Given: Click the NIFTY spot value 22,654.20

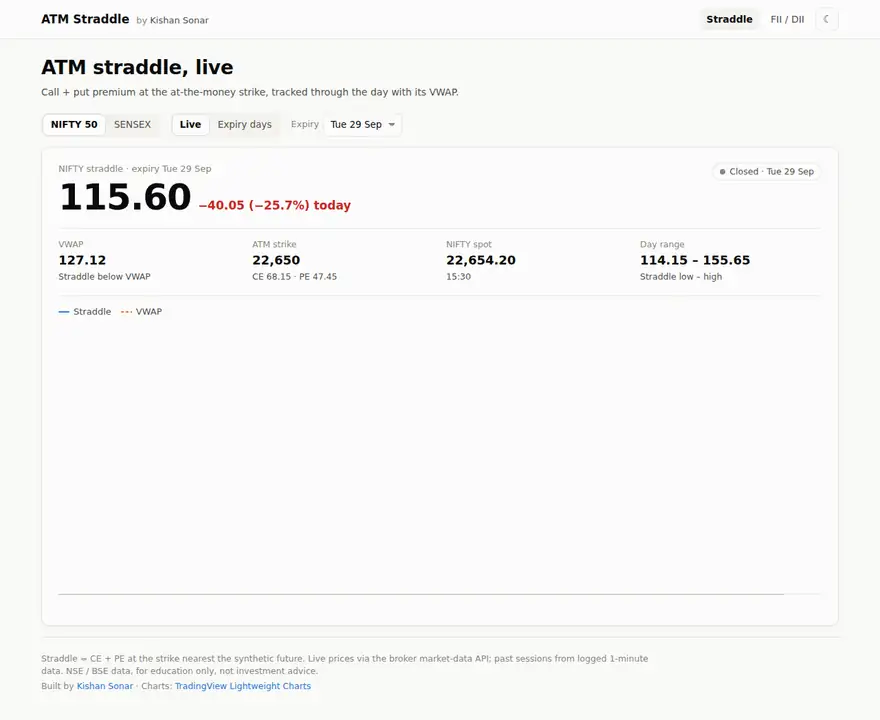Looking at the screenshot, I should [x=481, y=260].
